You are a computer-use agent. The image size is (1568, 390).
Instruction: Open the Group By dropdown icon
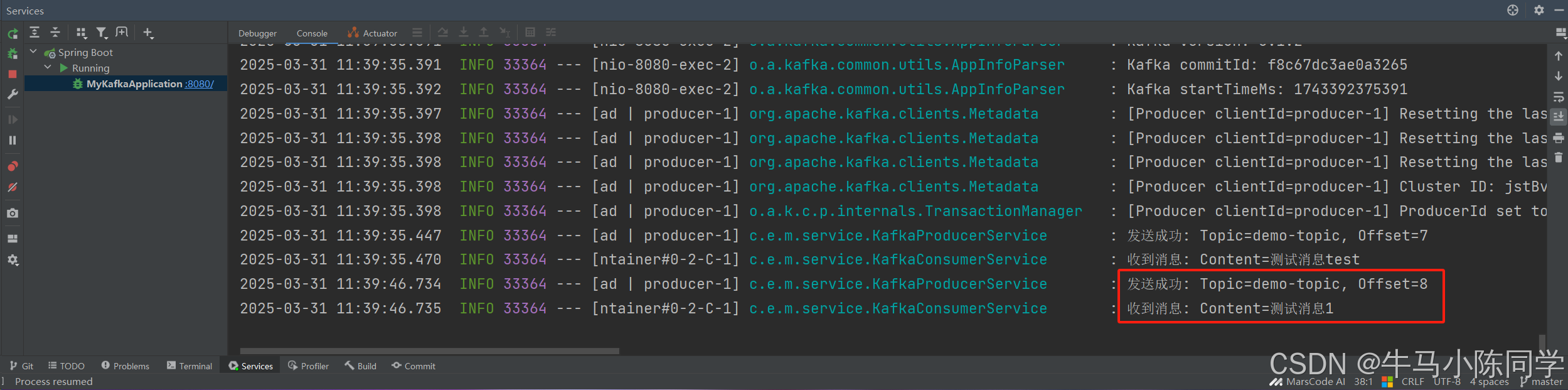click(x=82, y=33)
